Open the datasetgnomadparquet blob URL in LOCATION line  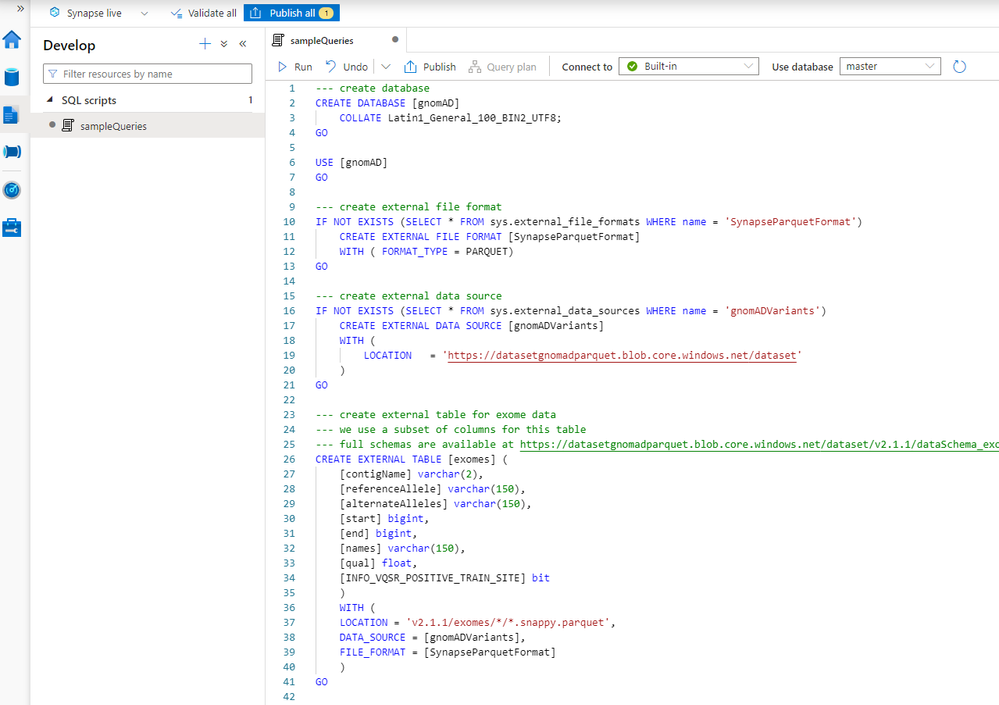622,355
